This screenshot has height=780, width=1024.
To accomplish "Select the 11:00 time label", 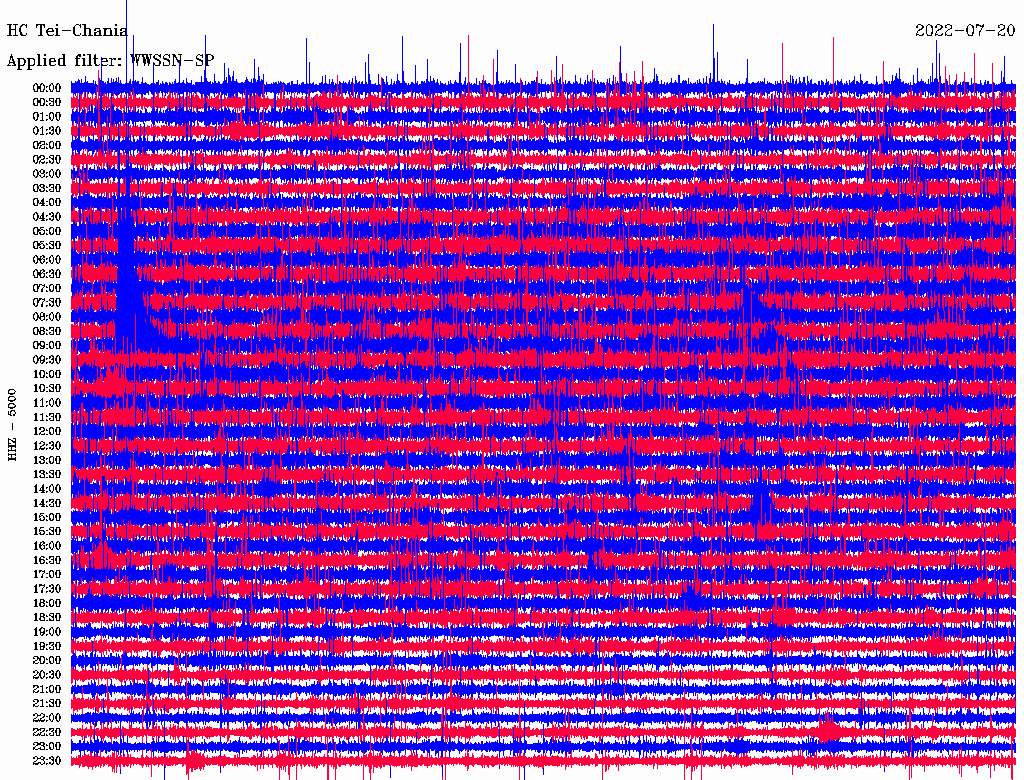I will click(x=46, y=403).
